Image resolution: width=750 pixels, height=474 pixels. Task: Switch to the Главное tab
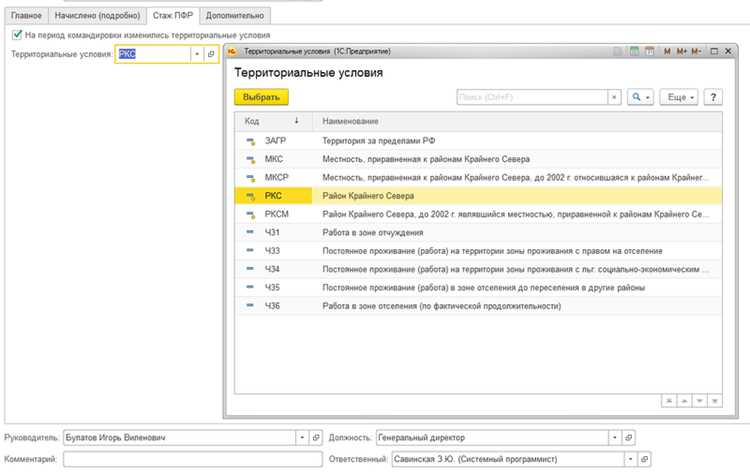(x=26, y=16)
